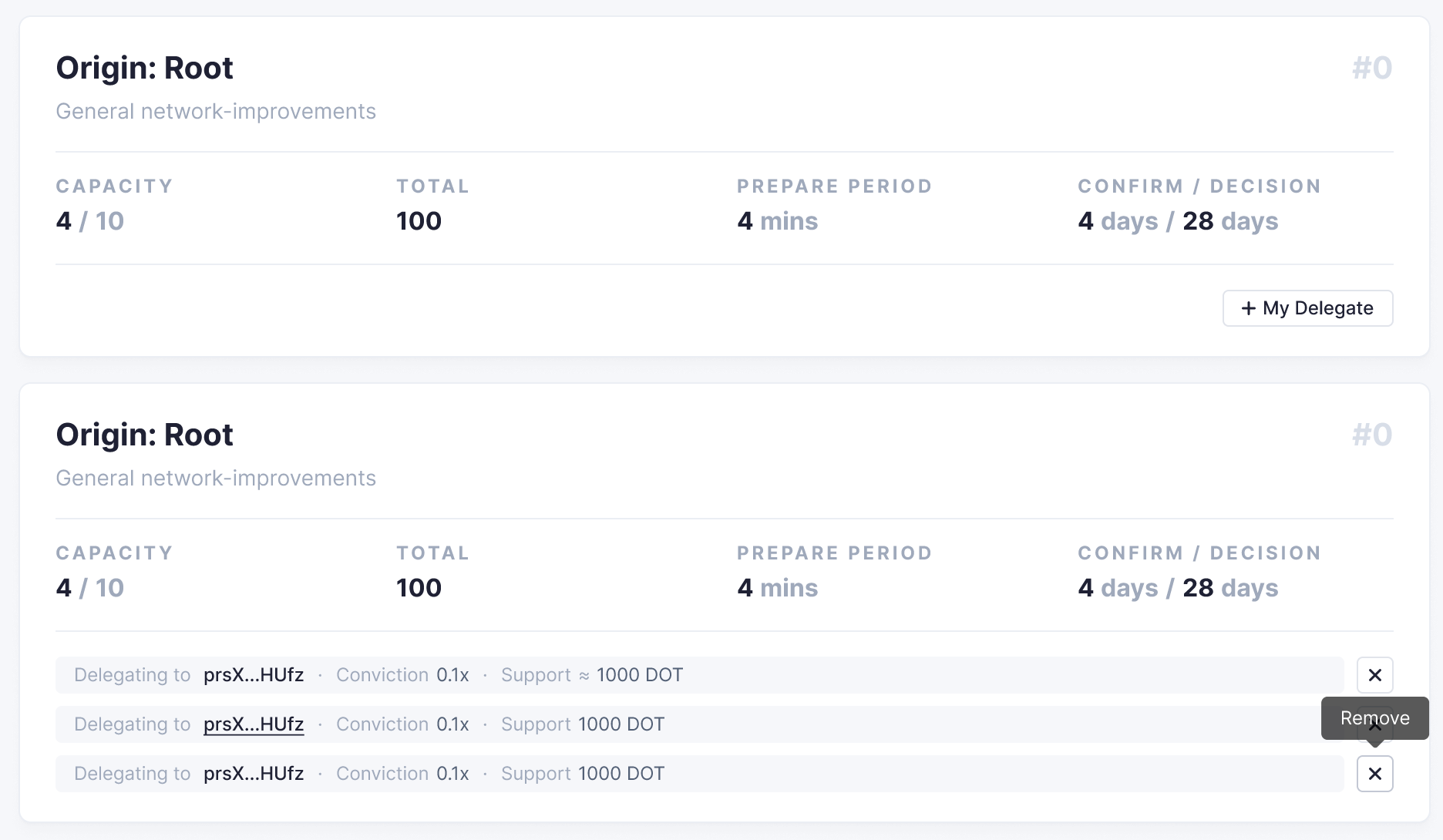Click the My Delegate button
1443x840 pixels.
pyautogui.click(x=1307, y=307)
